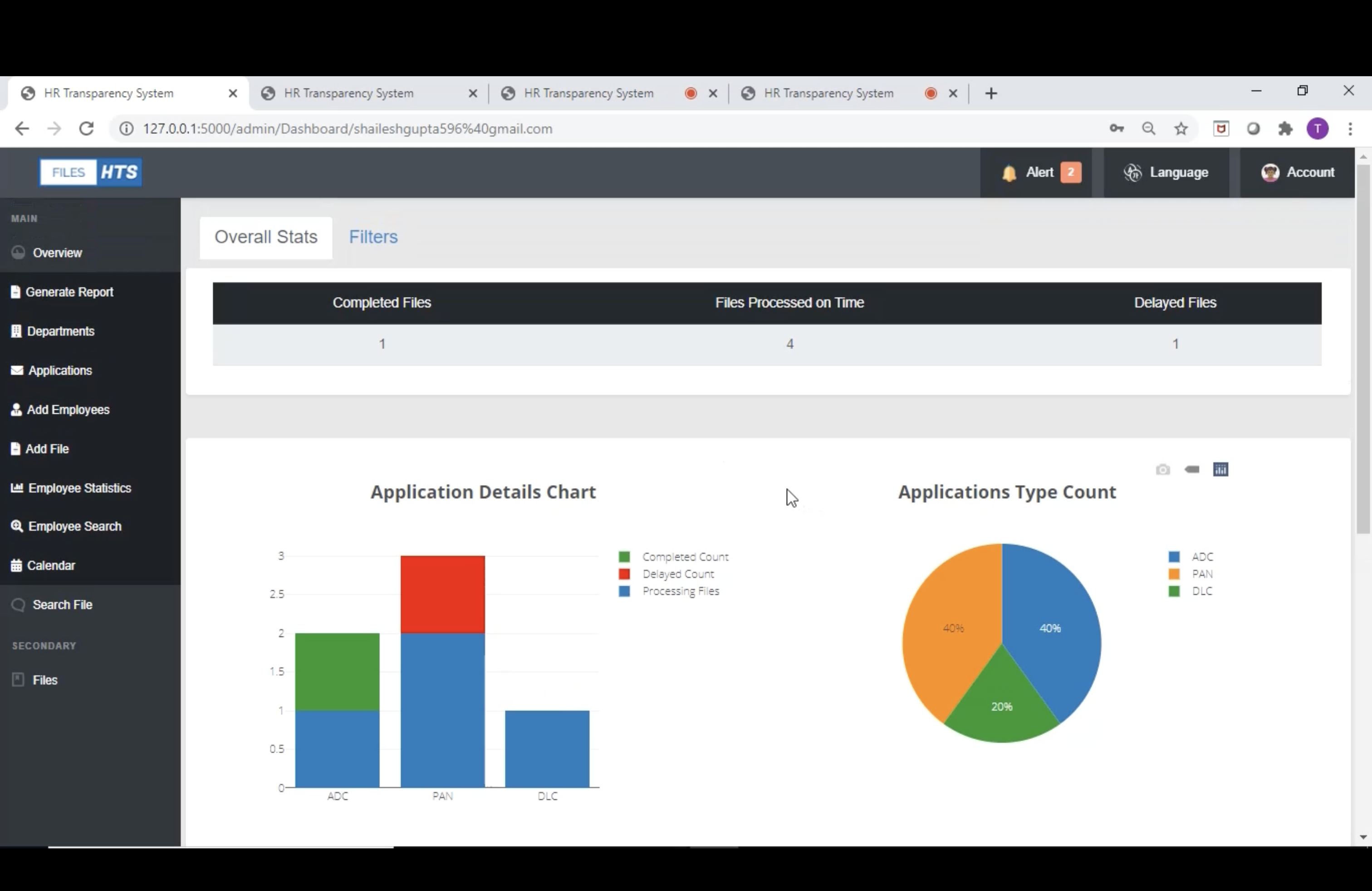
Task: Open the Alert notifications bell
Action: [x=1036, y=172]
